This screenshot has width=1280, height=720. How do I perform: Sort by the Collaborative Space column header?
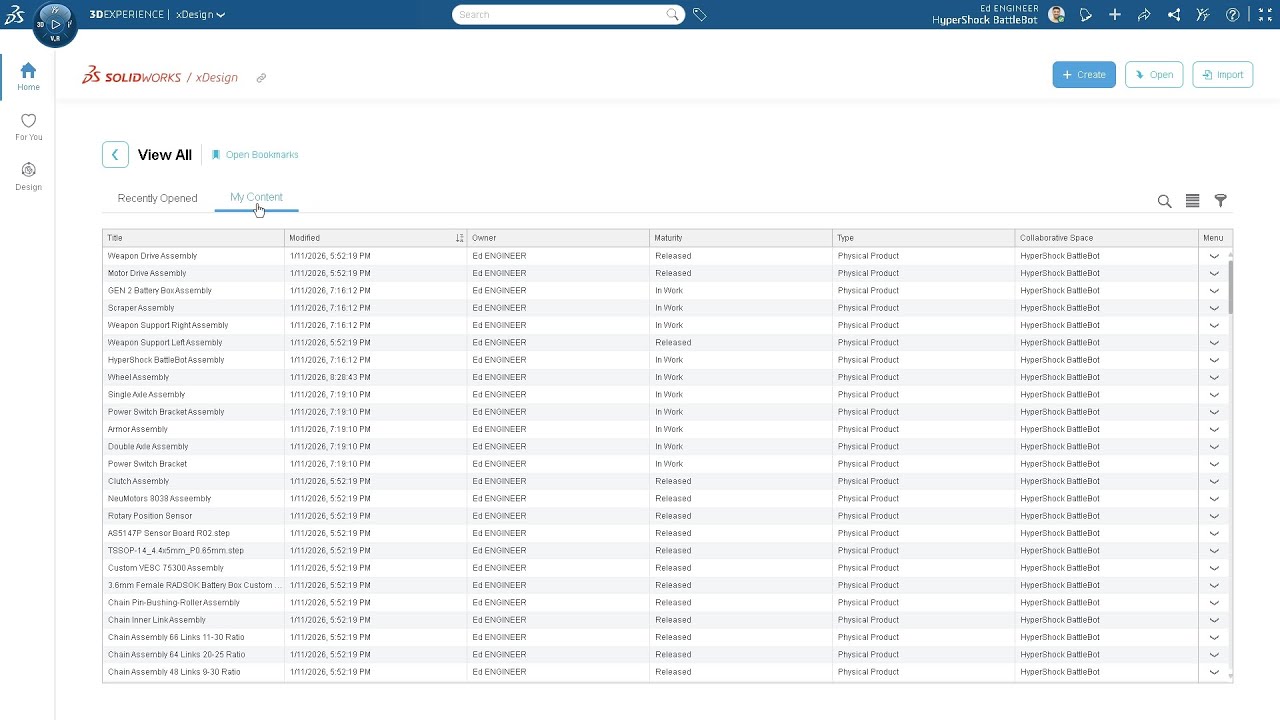click(x=1107, y=238)
